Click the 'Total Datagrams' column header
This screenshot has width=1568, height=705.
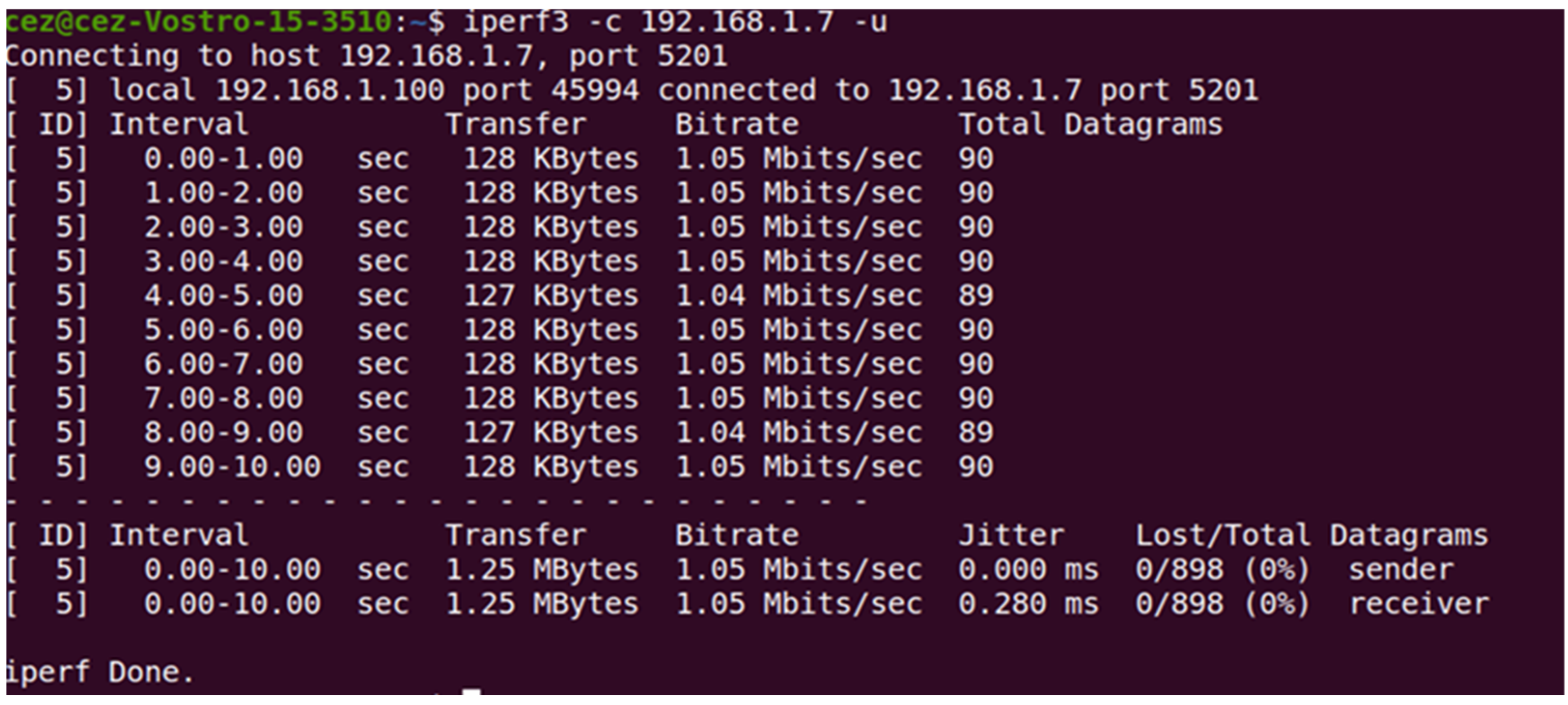click(1090, 124)
